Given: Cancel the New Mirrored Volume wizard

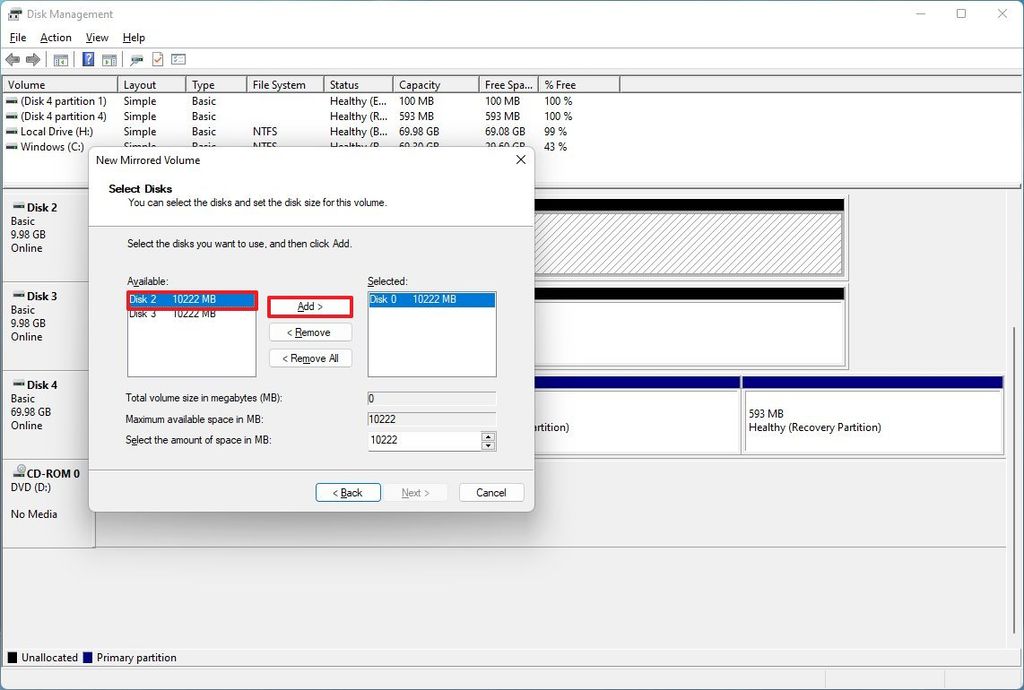Looking at the screenshot, I should (x=491, y=492).
